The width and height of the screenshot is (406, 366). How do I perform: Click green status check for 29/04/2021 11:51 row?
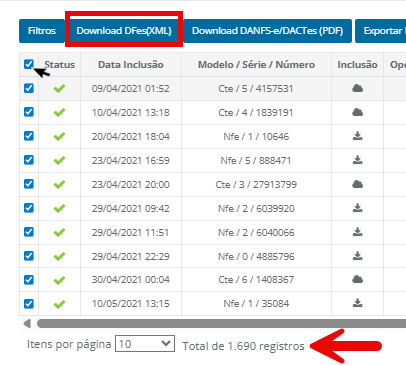coord(59,233)
